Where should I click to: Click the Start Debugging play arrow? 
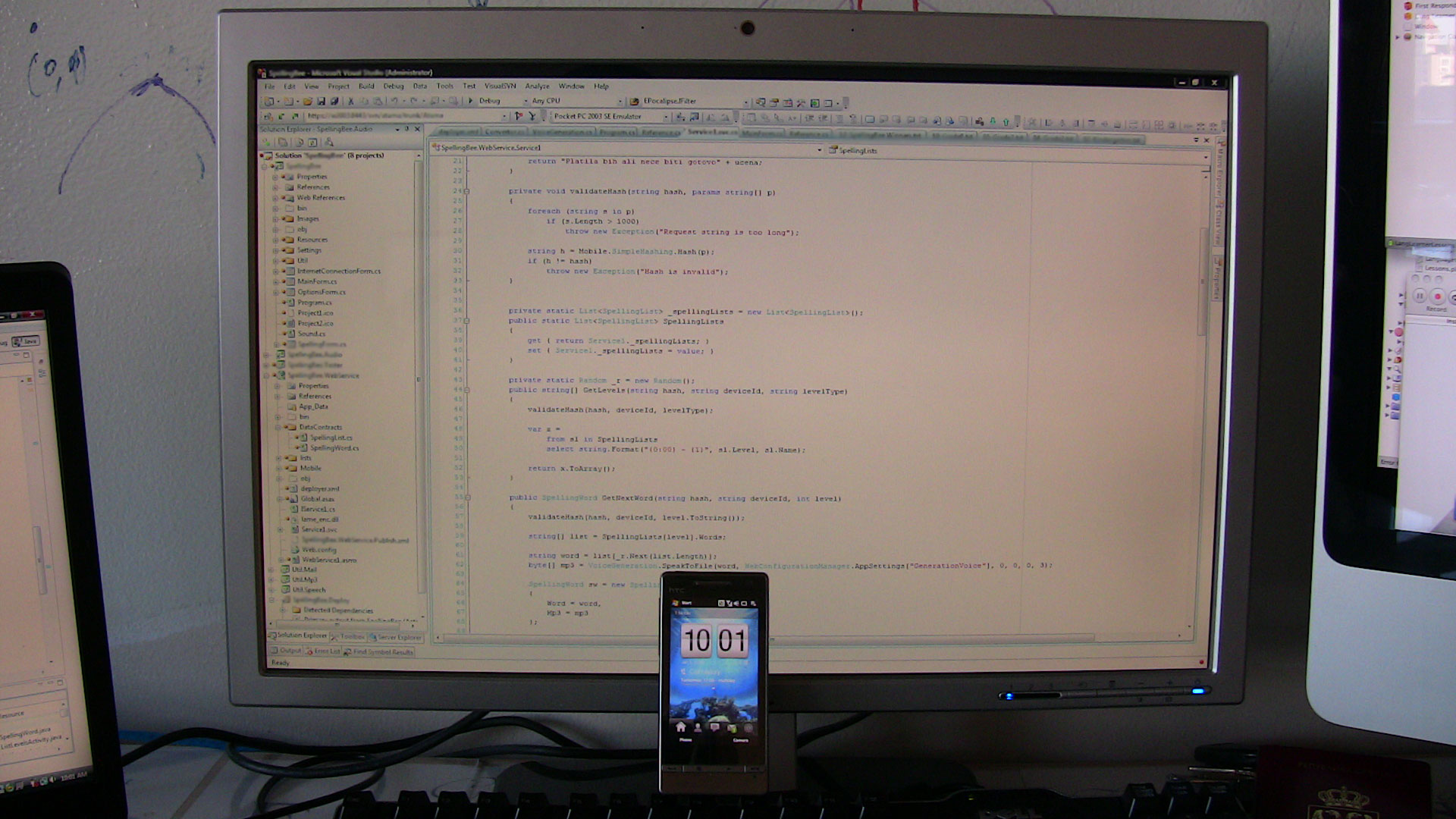click(470, 101)
